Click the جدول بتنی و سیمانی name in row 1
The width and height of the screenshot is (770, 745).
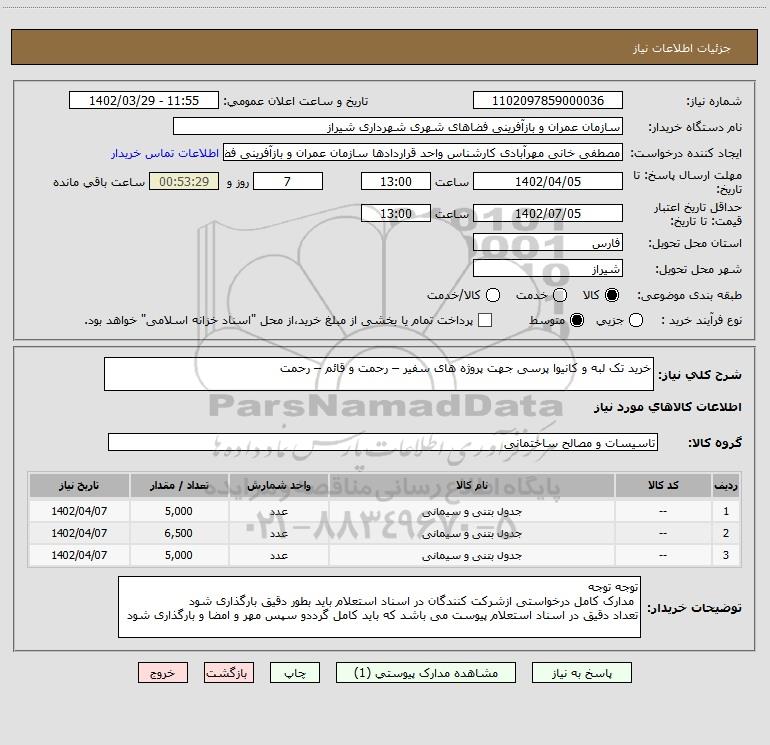click(471, 511)
